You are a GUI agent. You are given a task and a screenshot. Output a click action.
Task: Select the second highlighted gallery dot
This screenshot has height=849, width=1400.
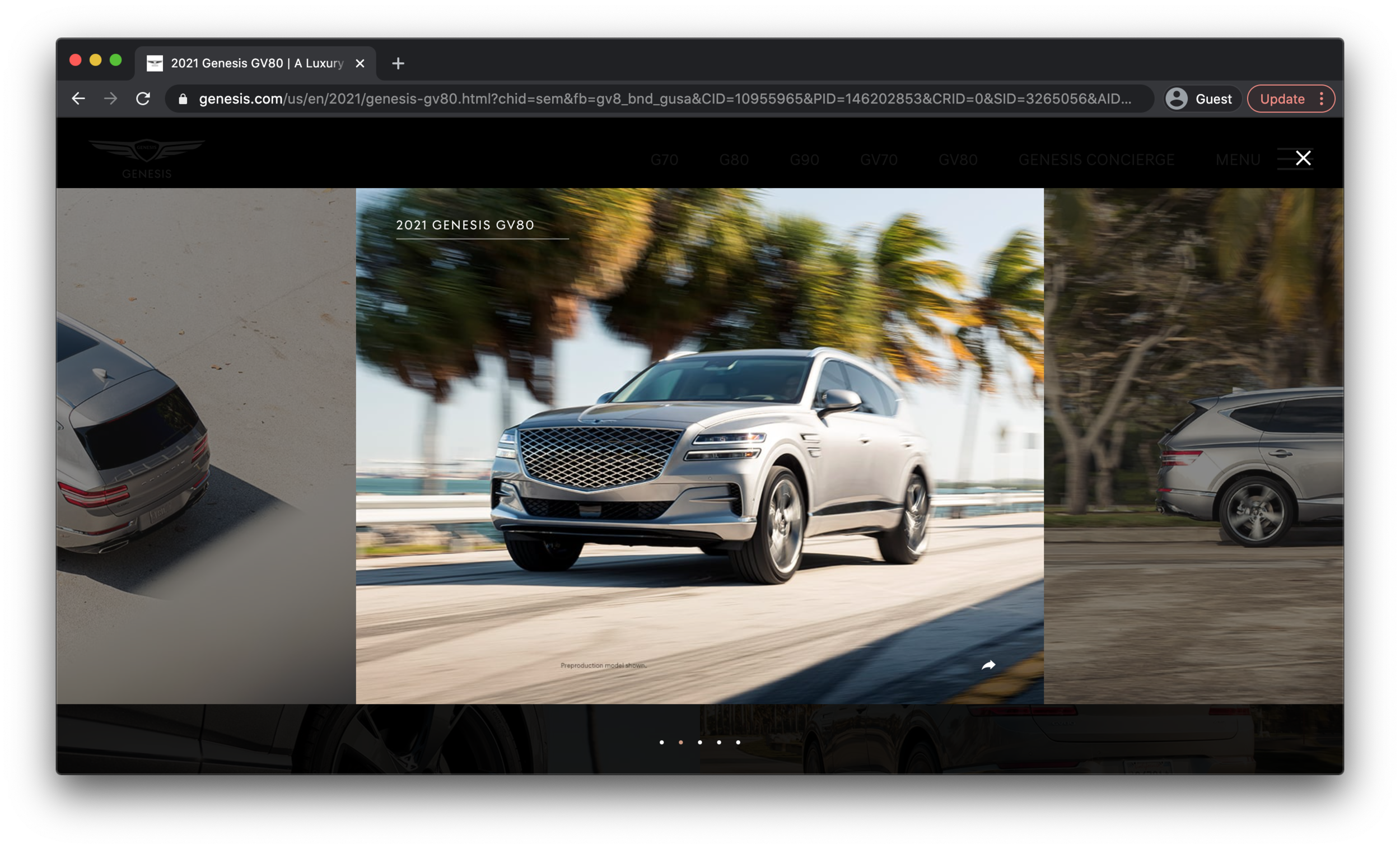click(x=681, y=742)
